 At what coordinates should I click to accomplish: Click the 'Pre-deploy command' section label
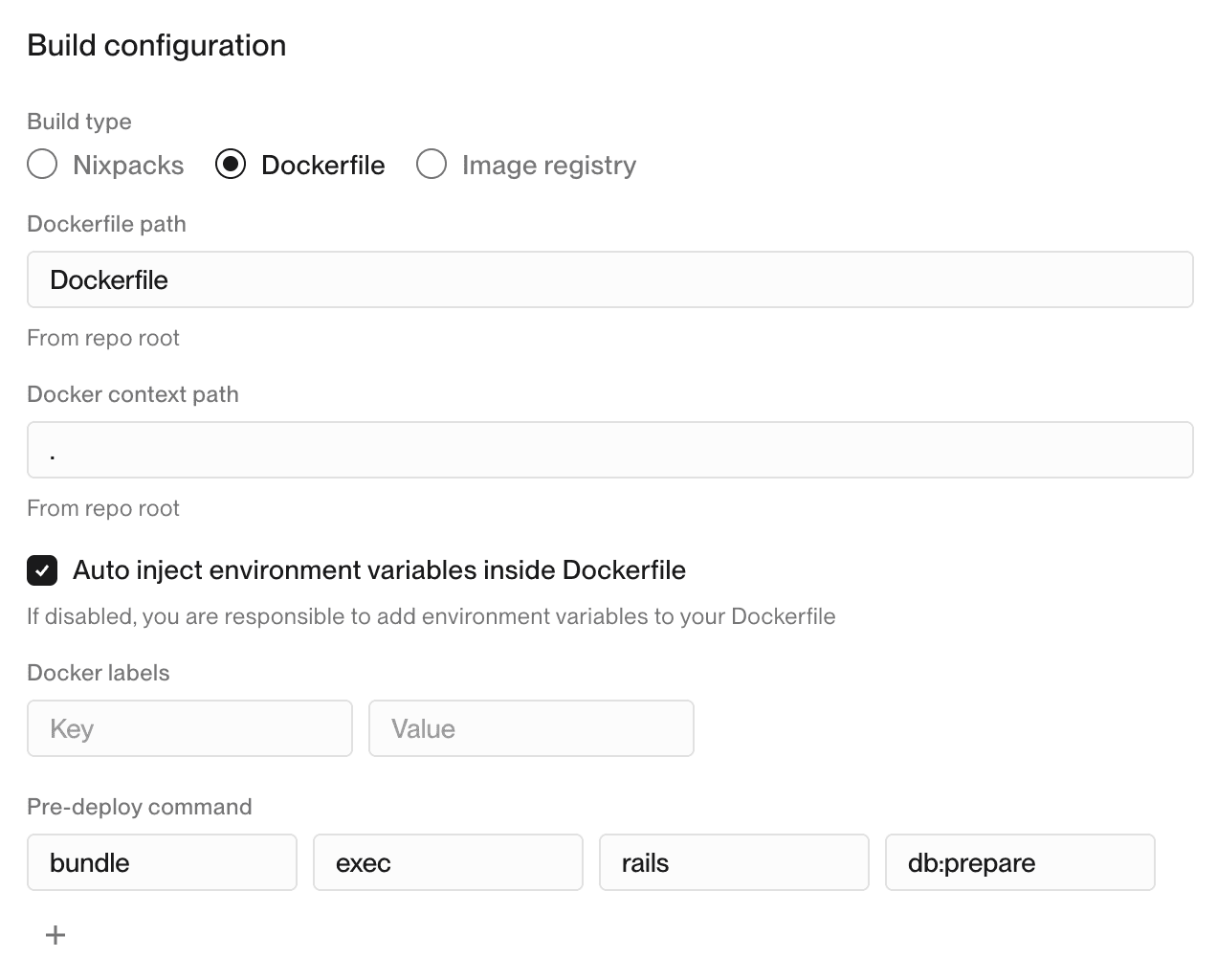140,807
